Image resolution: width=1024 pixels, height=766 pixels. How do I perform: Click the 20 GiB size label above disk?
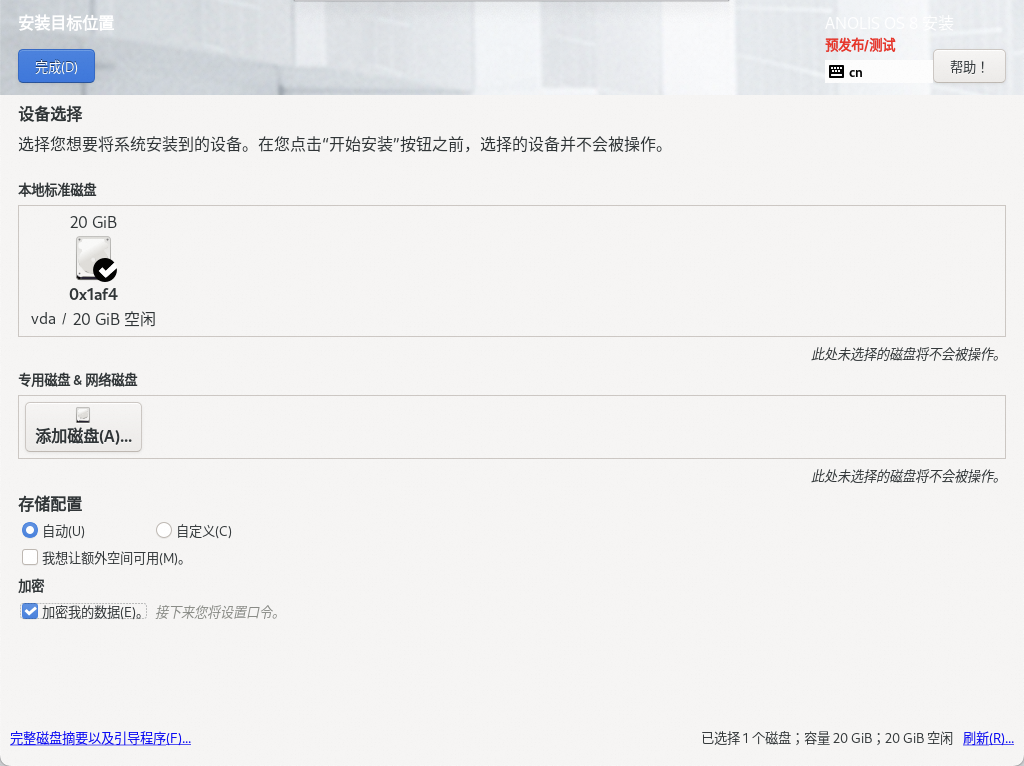point(93,222)
